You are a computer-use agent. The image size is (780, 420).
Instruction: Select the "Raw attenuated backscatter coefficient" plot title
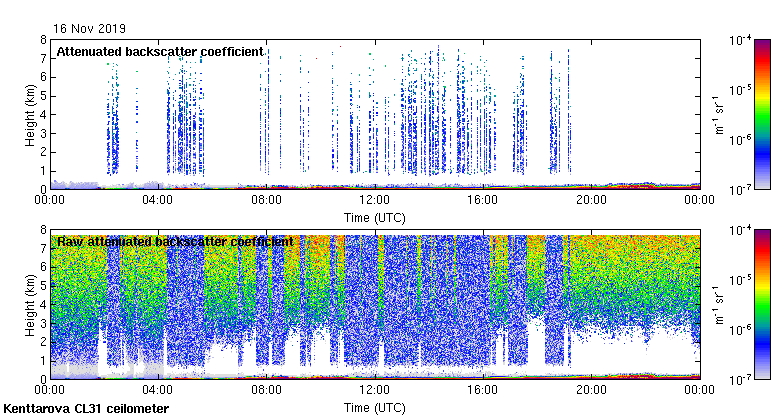[174, 241]
